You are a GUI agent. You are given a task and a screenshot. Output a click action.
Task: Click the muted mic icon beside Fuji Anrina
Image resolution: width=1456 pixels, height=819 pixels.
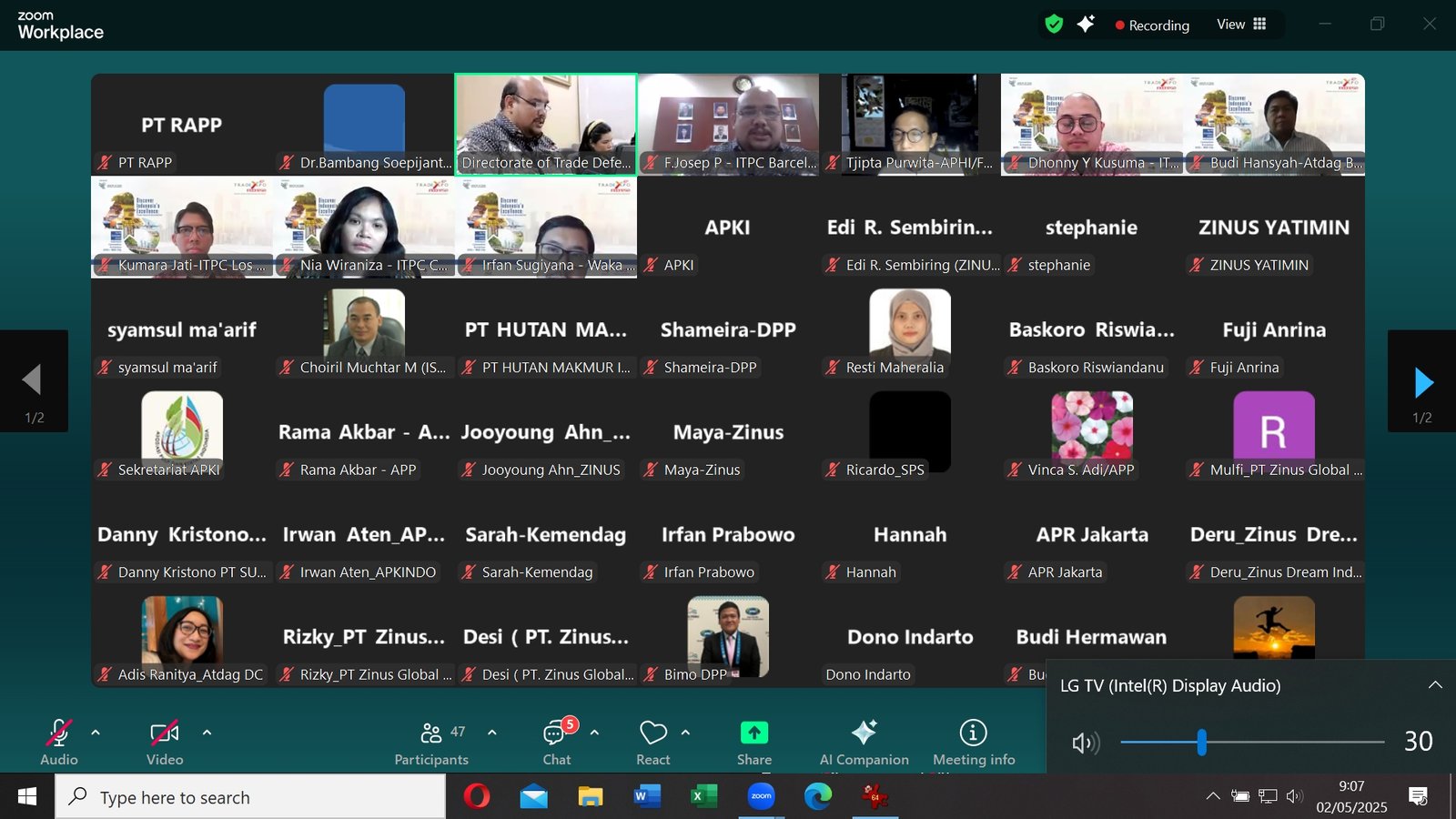(x=1197, y=368)
